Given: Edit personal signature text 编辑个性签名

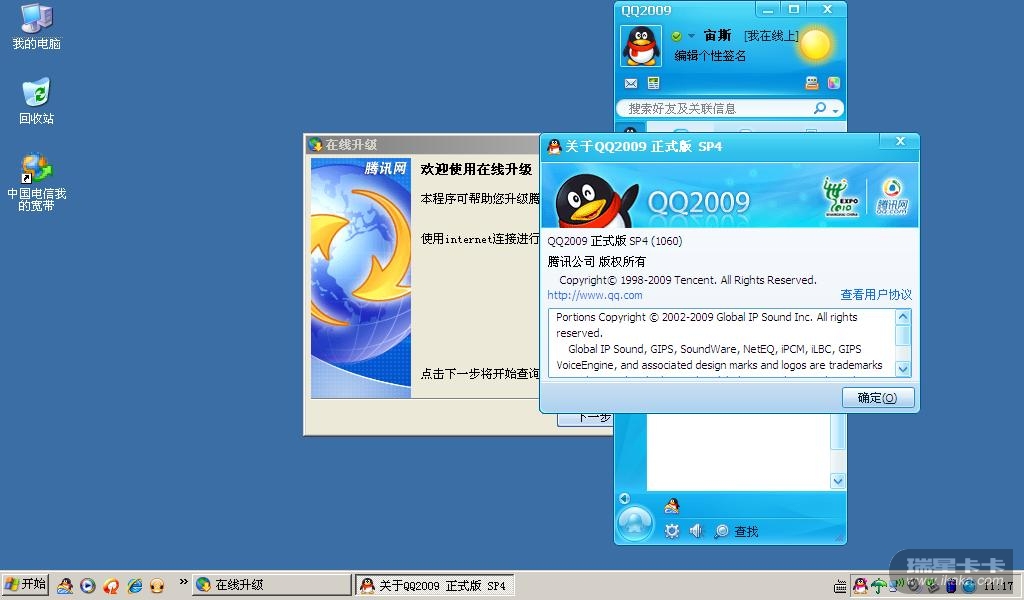Looking at the screenshot, I should [x=710, y=55].
